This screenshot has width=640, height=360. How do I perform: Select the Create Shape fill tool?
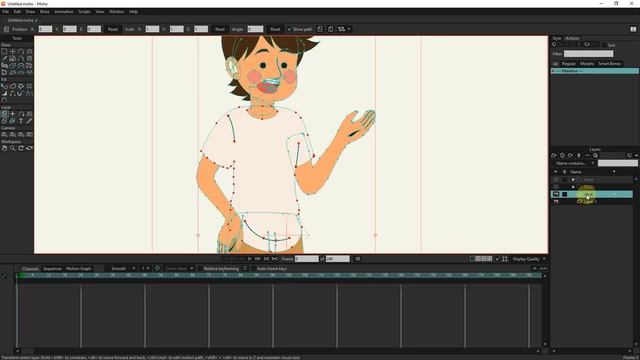[x=13, y=86]
